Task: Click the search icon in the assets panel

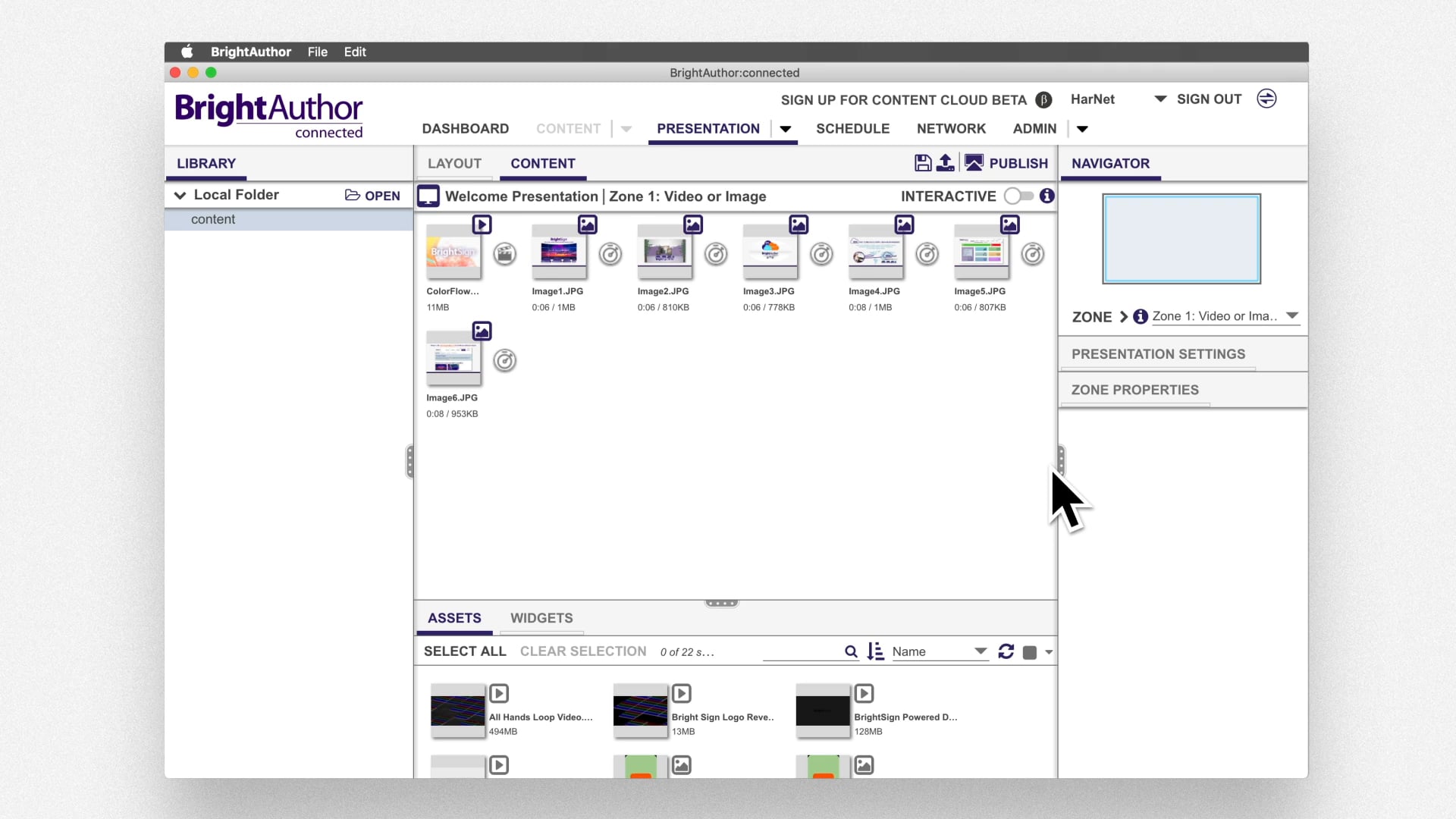Action: pyautogui.click(x=850, y=651)
